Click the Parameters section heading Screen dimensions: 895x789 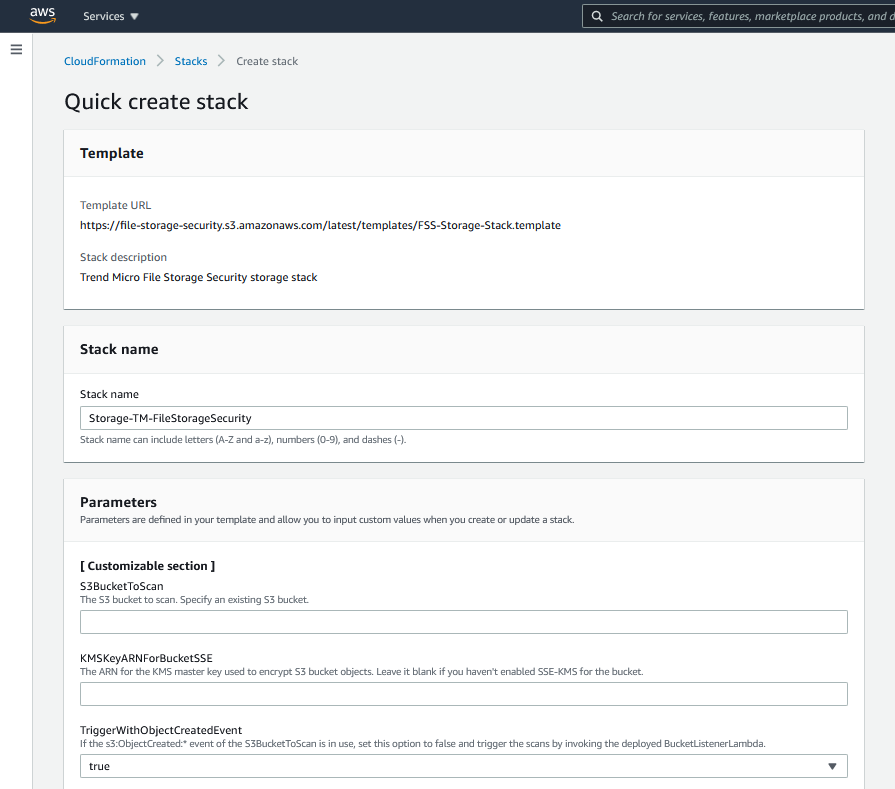pyautogui.click(x=118, y=502)
